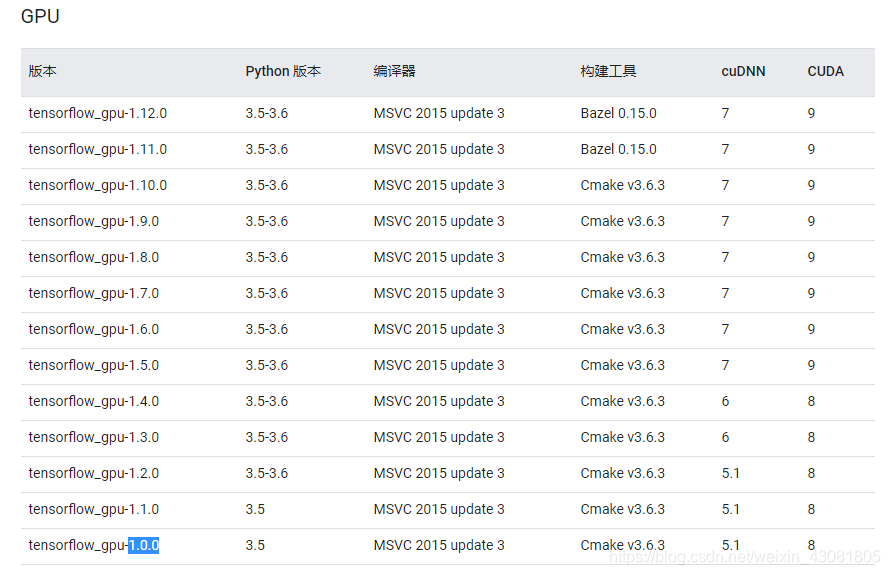Select the tensorflow_gpu-1.7.0 cell
Image resolution: width=890 pixels, height=575 pixels.
(94, 293)
